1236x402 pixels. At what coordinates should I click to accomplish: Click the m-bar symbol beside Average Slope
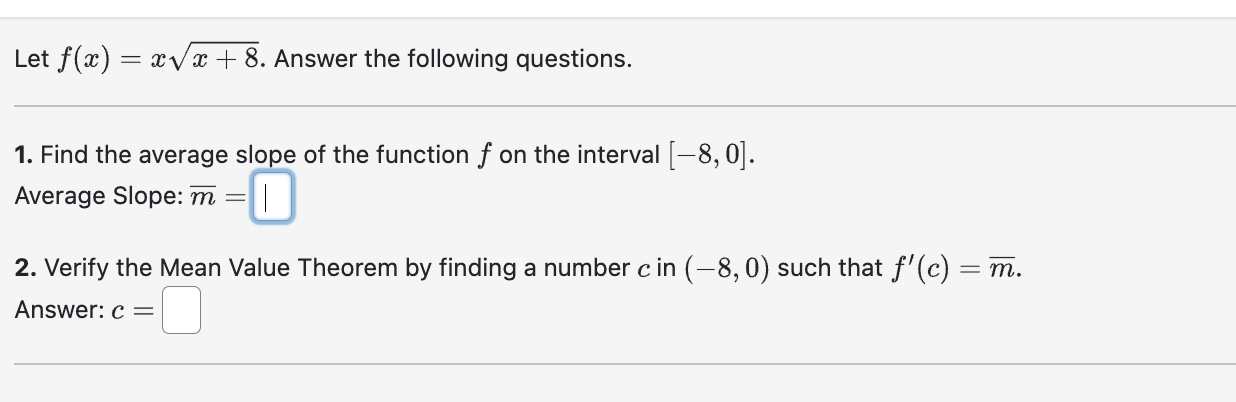click(x=204, y=196)
